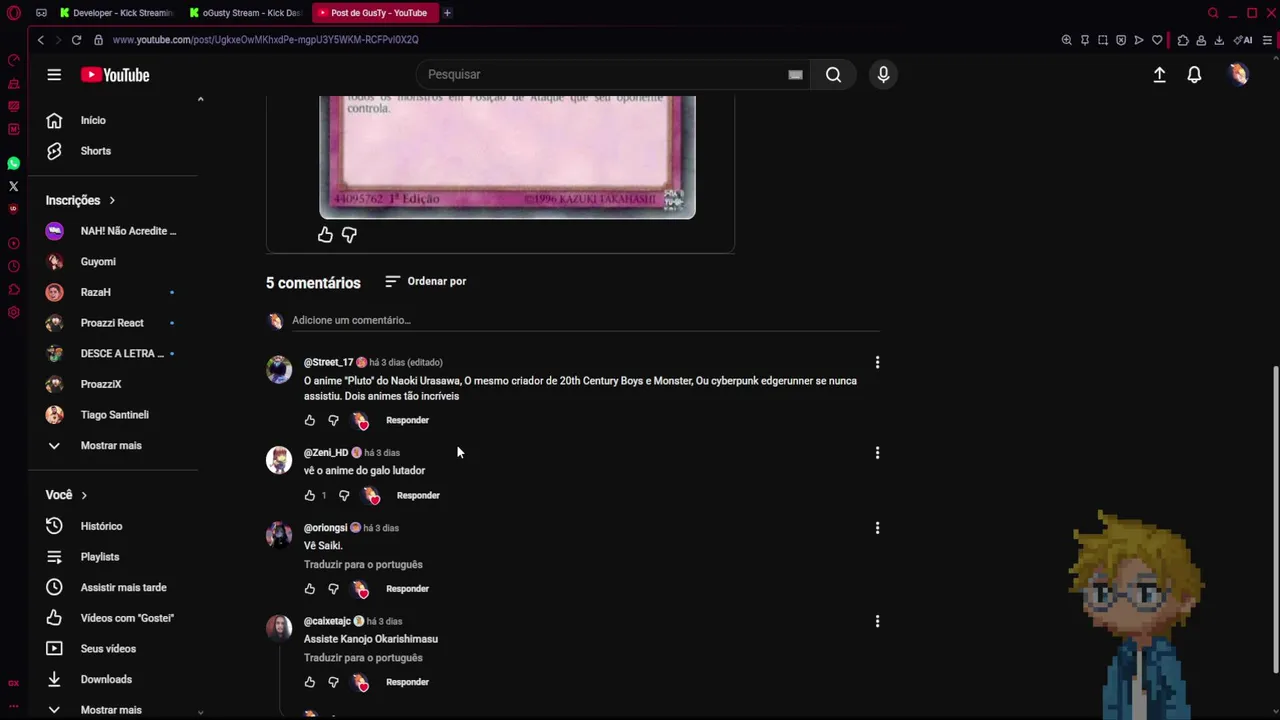Viewport: 1280px width, 720px height.
Task: Expand Mostrar mais under subscriptions
Action: [x=113, y=445]
